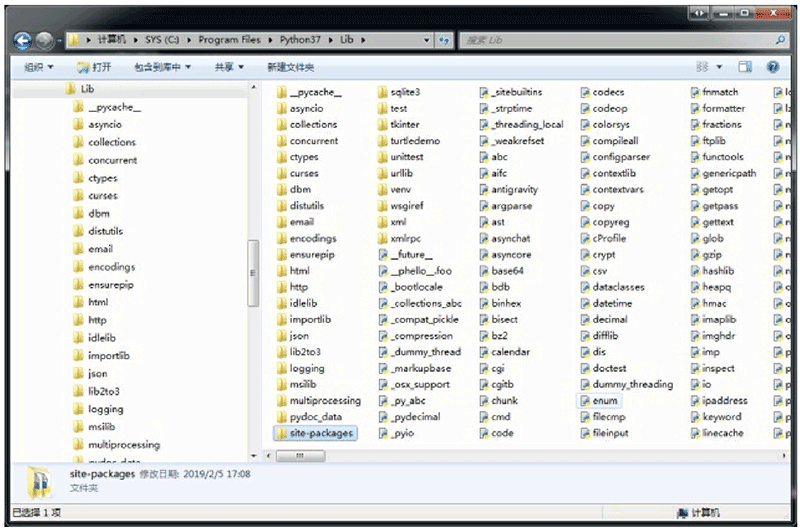This screenshot has width=800, height=528.
Task: Select the asyncio folder icon in tree
Action: 79,124
